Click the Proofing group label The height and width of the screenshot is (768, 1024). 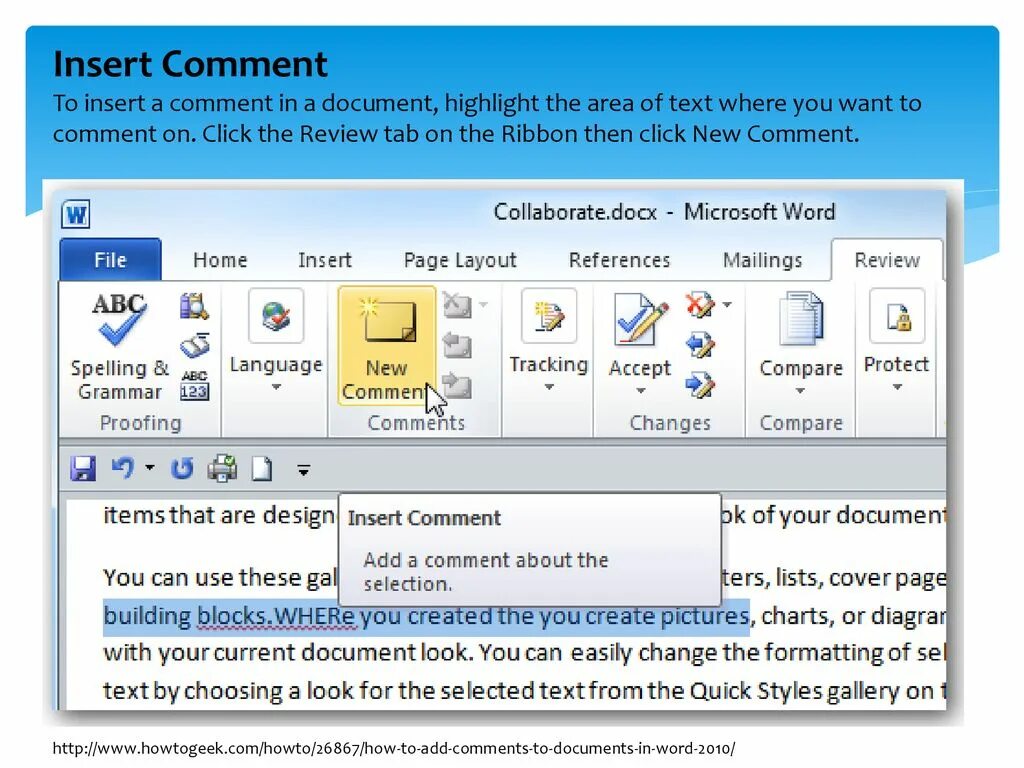[x=140, y=423]
